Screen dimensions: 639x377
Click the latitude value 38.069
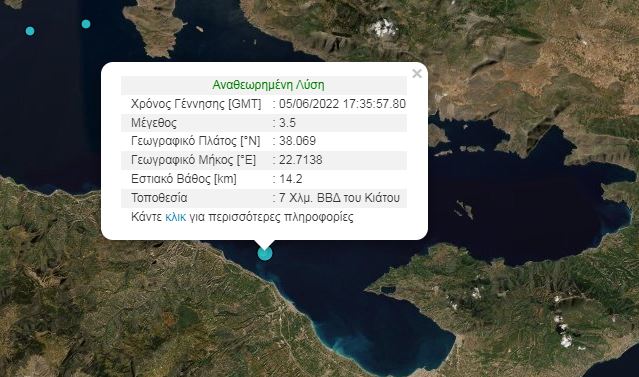297,141
